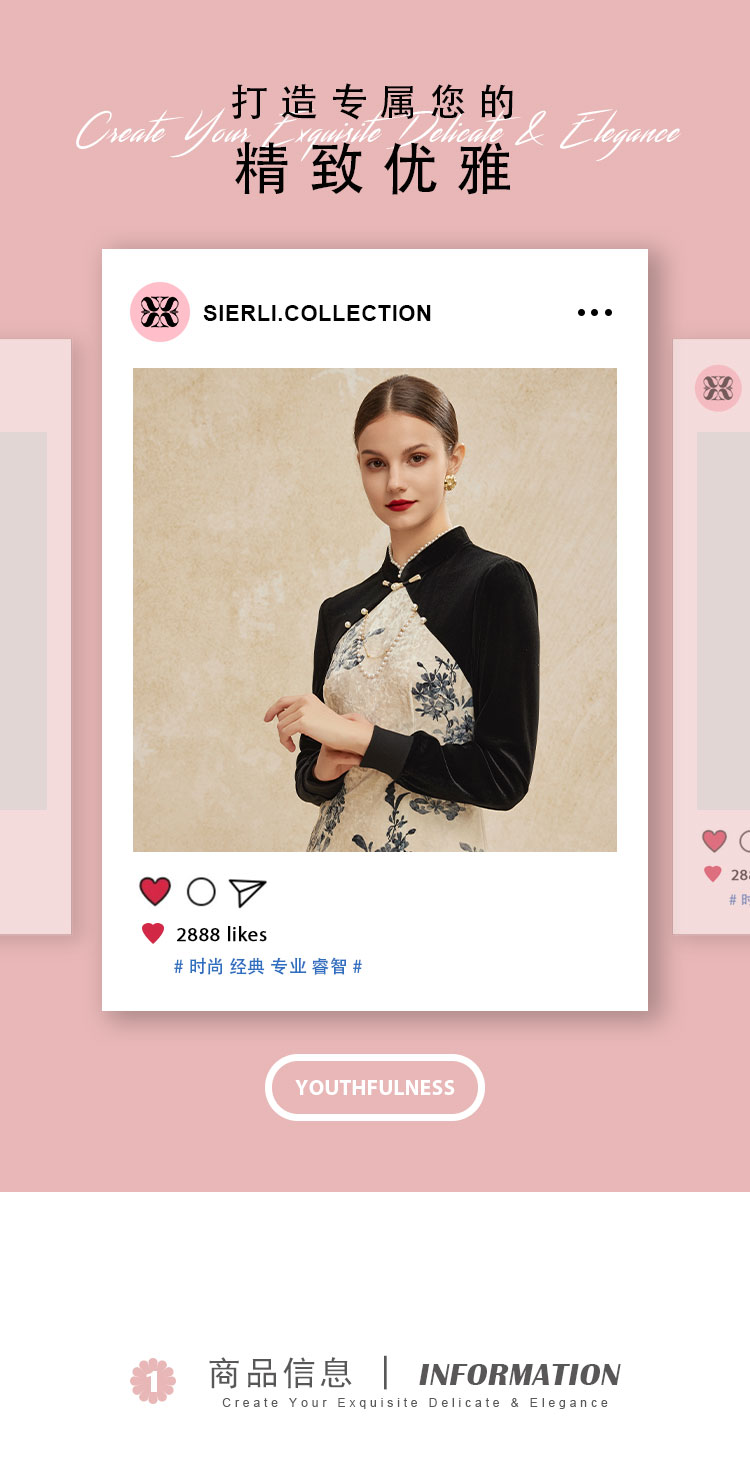Share the post with the paper plane icon
Image resolution: width=750 pixels, height=1461 pixels.
(247, 892)
